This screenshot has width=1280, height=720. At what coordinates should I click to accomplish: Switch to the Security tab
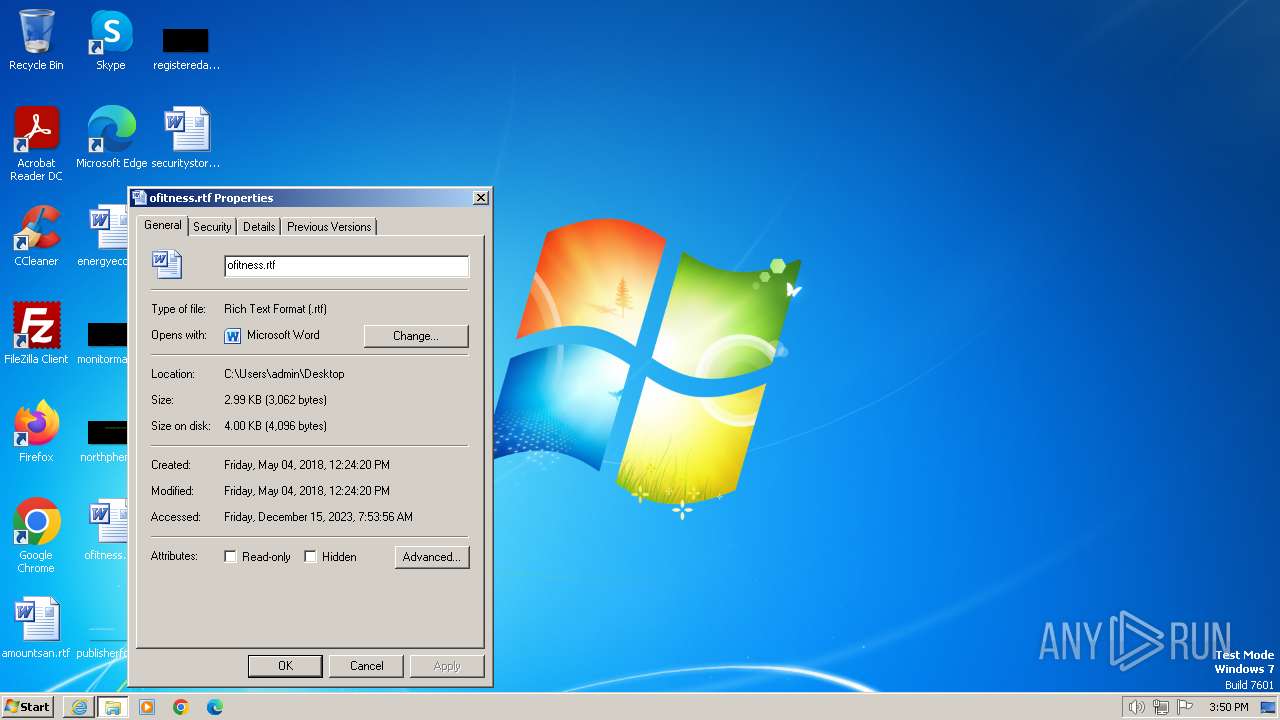pos(212,227)
